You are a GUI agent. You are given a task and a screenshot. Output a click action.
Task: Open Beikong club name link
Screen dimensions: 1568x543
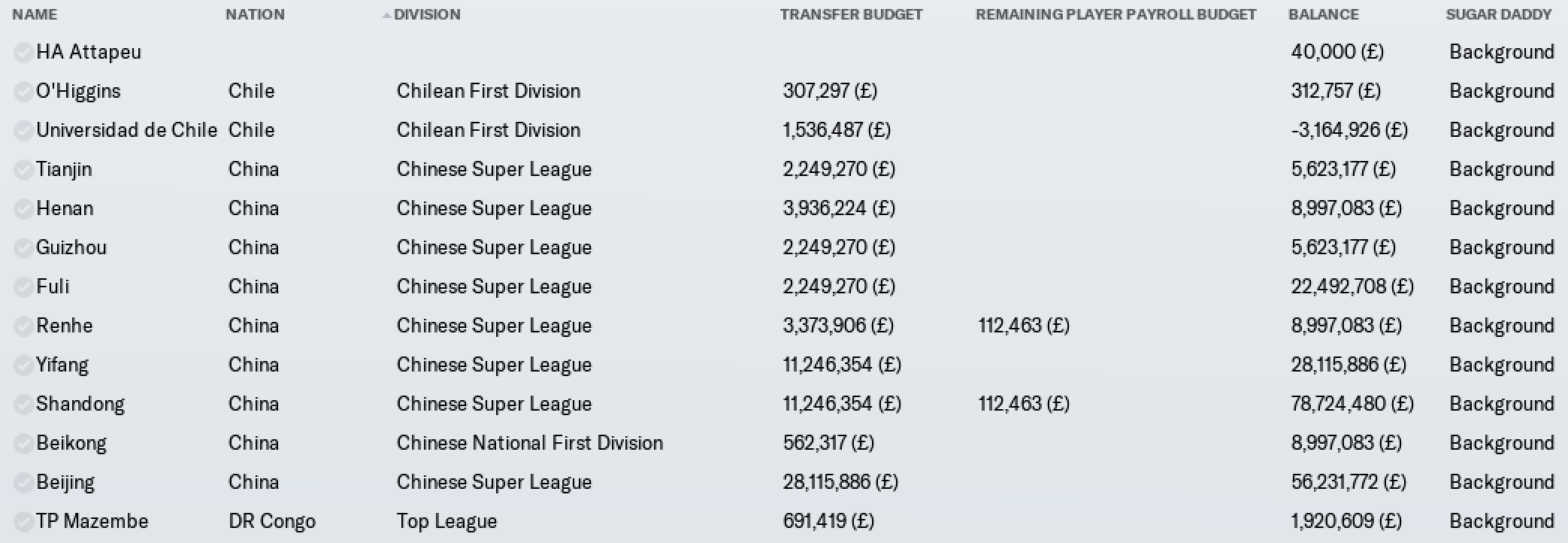tap(71, 443)
